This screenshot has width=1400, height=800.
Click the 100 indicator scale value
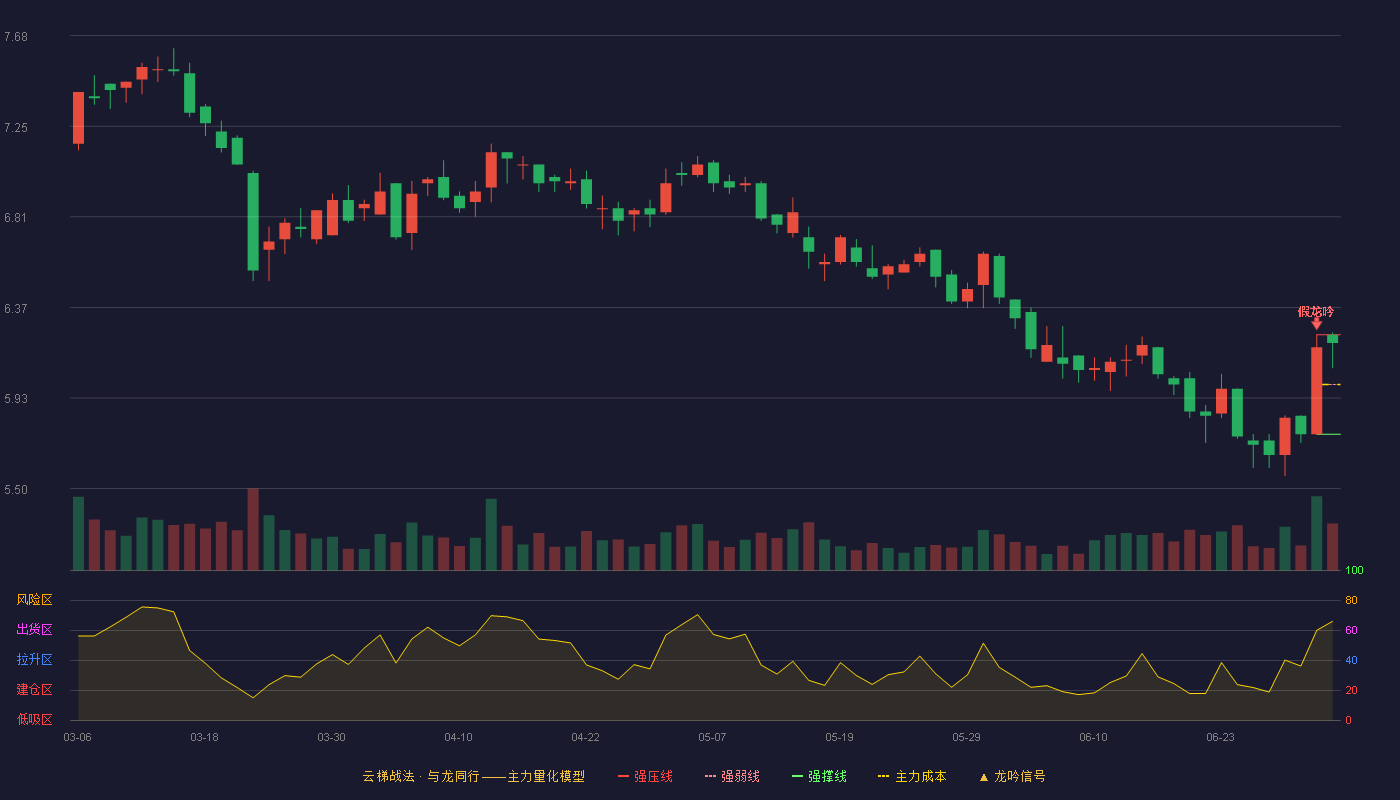[x=1354, y=571]
